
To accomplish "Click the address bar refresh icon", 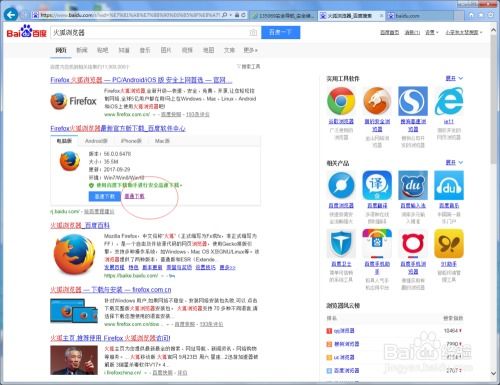I will click(244, 15).
